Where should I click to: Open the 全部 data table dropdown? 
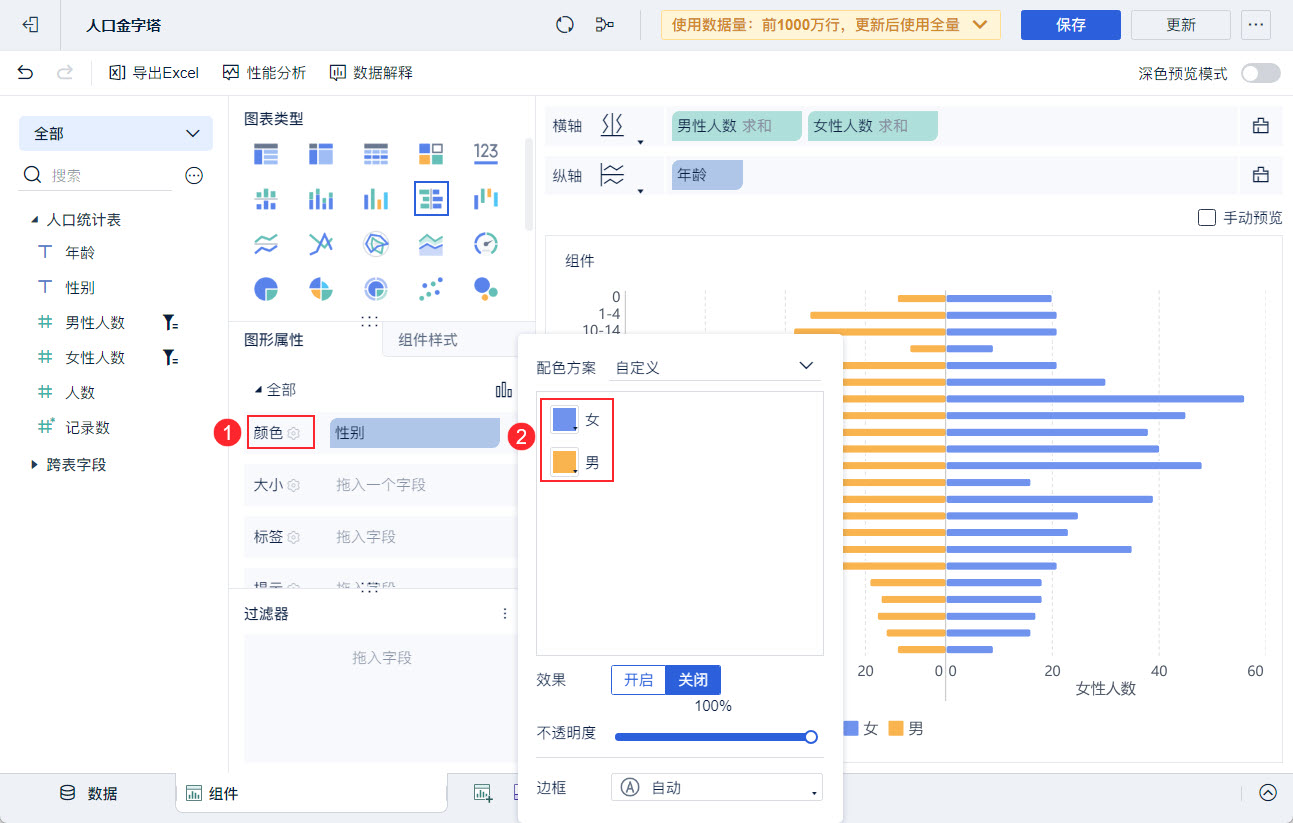pyautogui.click(x=116, y=133)
